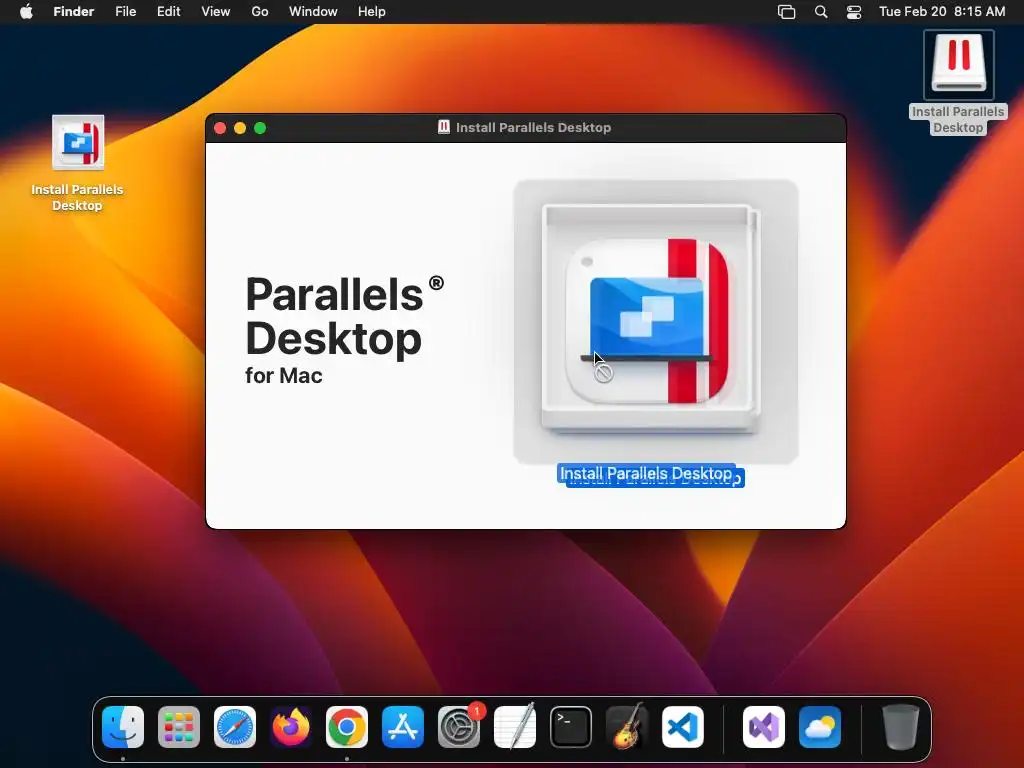Image resolution: width=1024 pixels, height=768 pixels.
Task: Click the date and time in menu bar
Action: pyautogui.click(x=942, y=12)
